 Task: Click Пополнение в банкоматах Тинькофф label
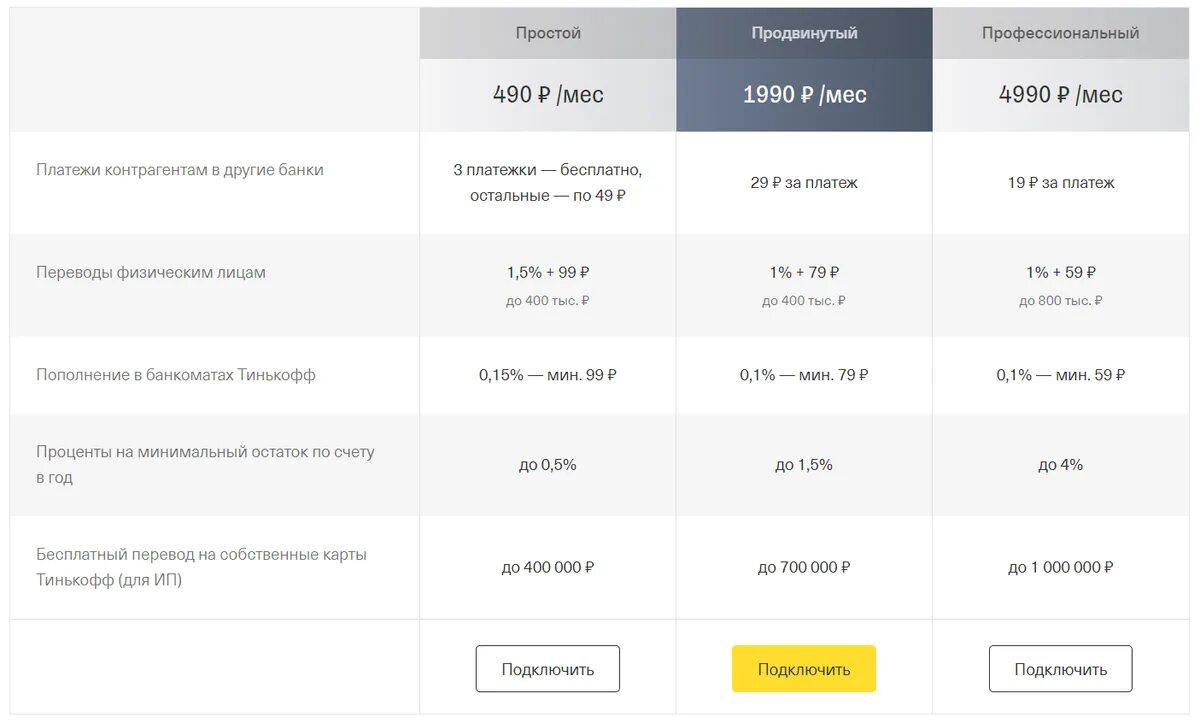(176, 375)
